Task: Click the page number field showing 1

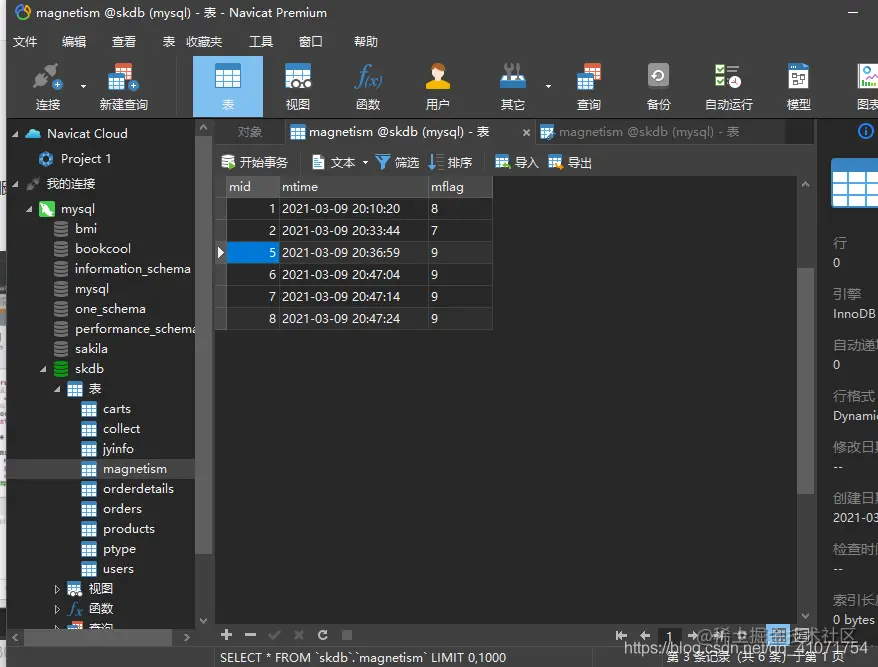Action: 669,636
